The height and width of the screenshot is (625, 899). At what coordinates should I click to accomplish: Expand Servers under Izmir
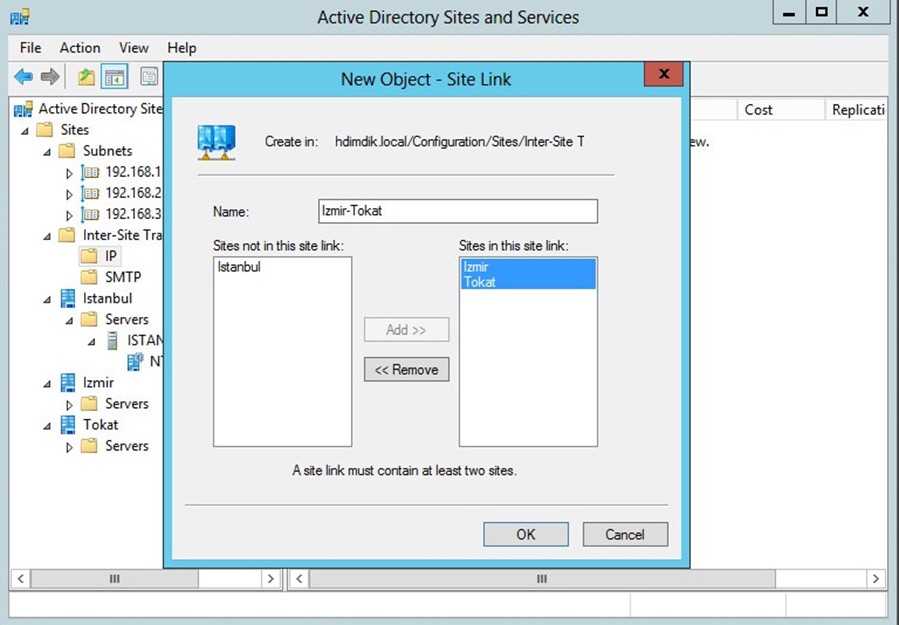pyautogui.click(x=69, y=405)
